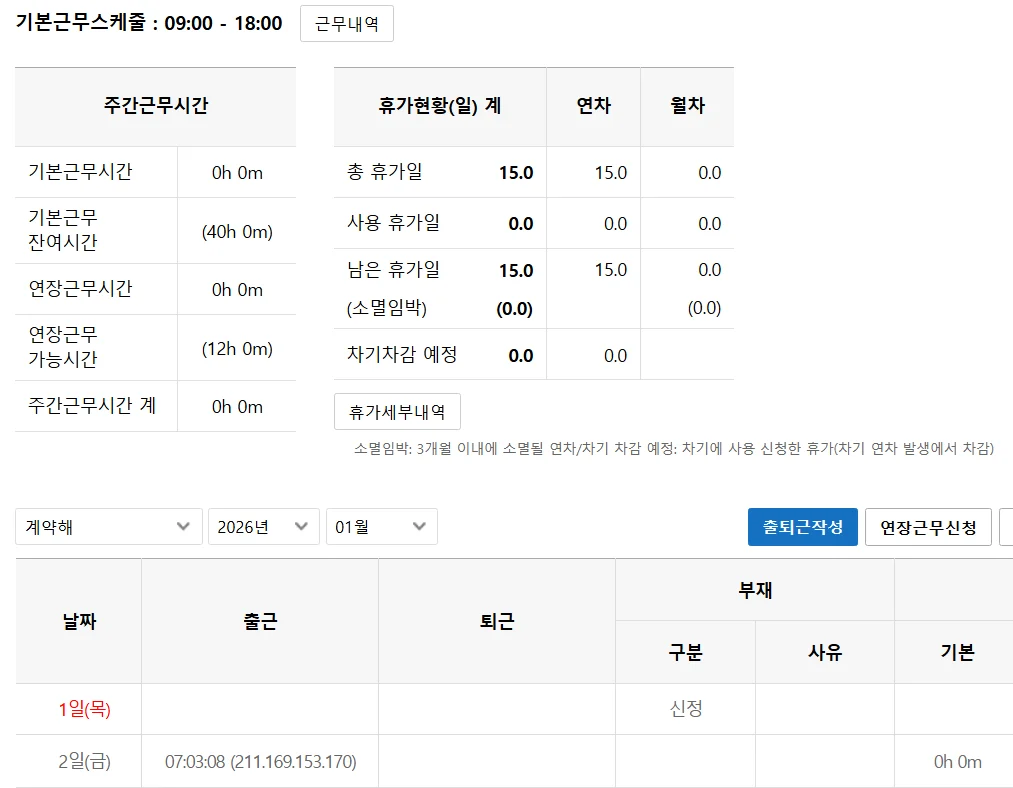Click the 구분 column header

click(x=685, y=652)
